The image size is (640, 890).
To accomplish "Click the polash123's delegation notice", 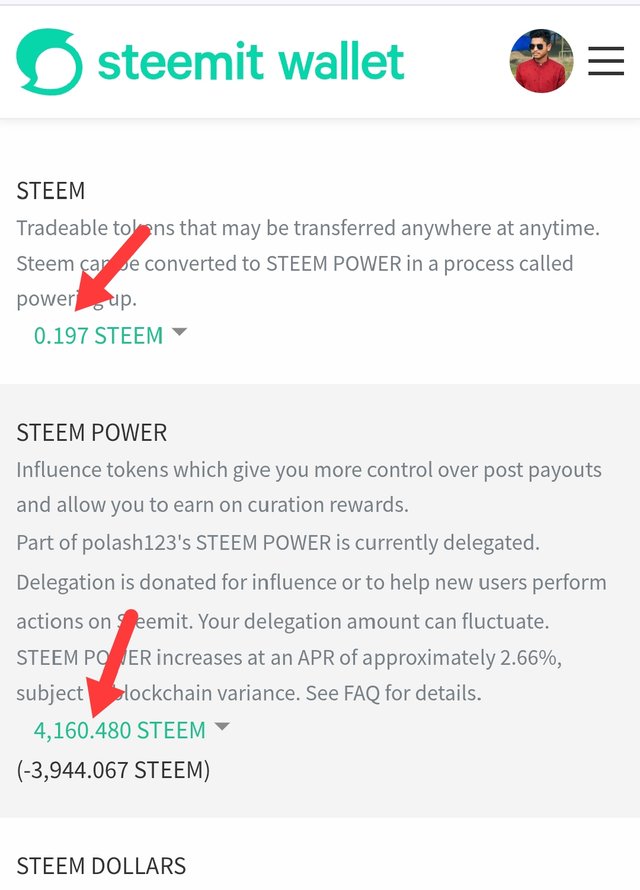I will (x=277, y=543).
